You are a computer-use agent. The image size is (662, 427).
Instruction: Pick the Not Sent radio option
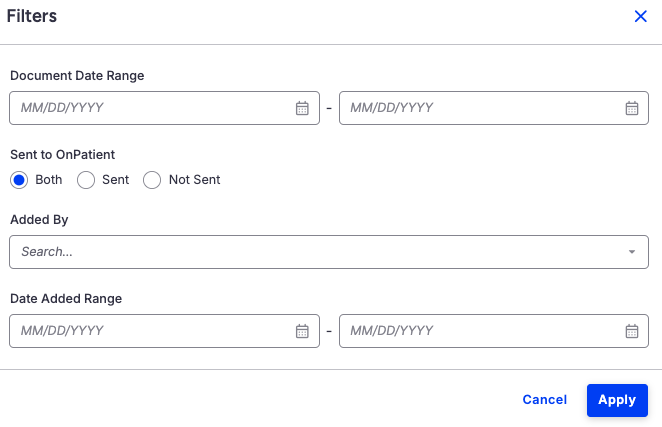[x=152, y=180]
